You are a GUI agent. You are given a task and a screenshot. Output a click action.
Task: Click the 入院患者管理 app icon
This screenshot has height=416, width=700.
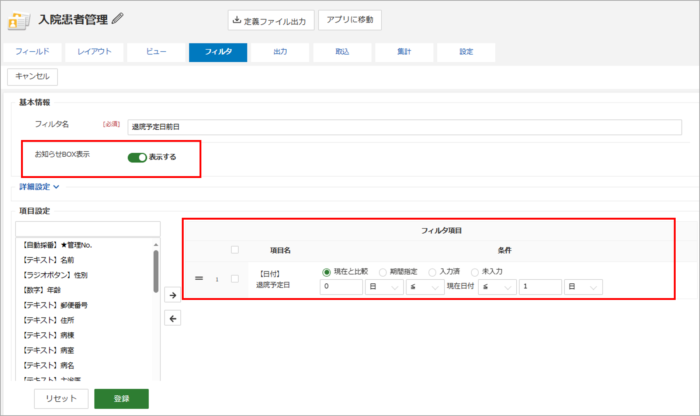(x=19, y=20)
